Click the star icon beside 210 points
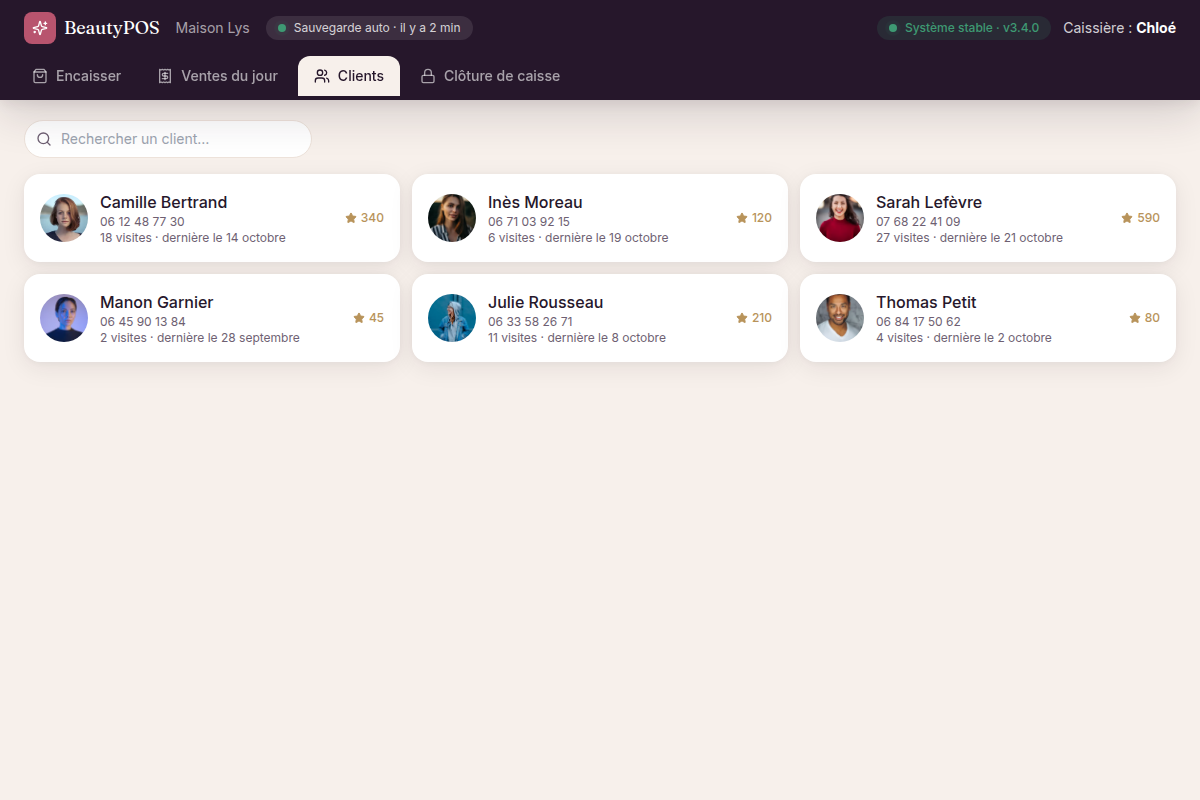The image size is (1200, 800). [x=742, y=318]
